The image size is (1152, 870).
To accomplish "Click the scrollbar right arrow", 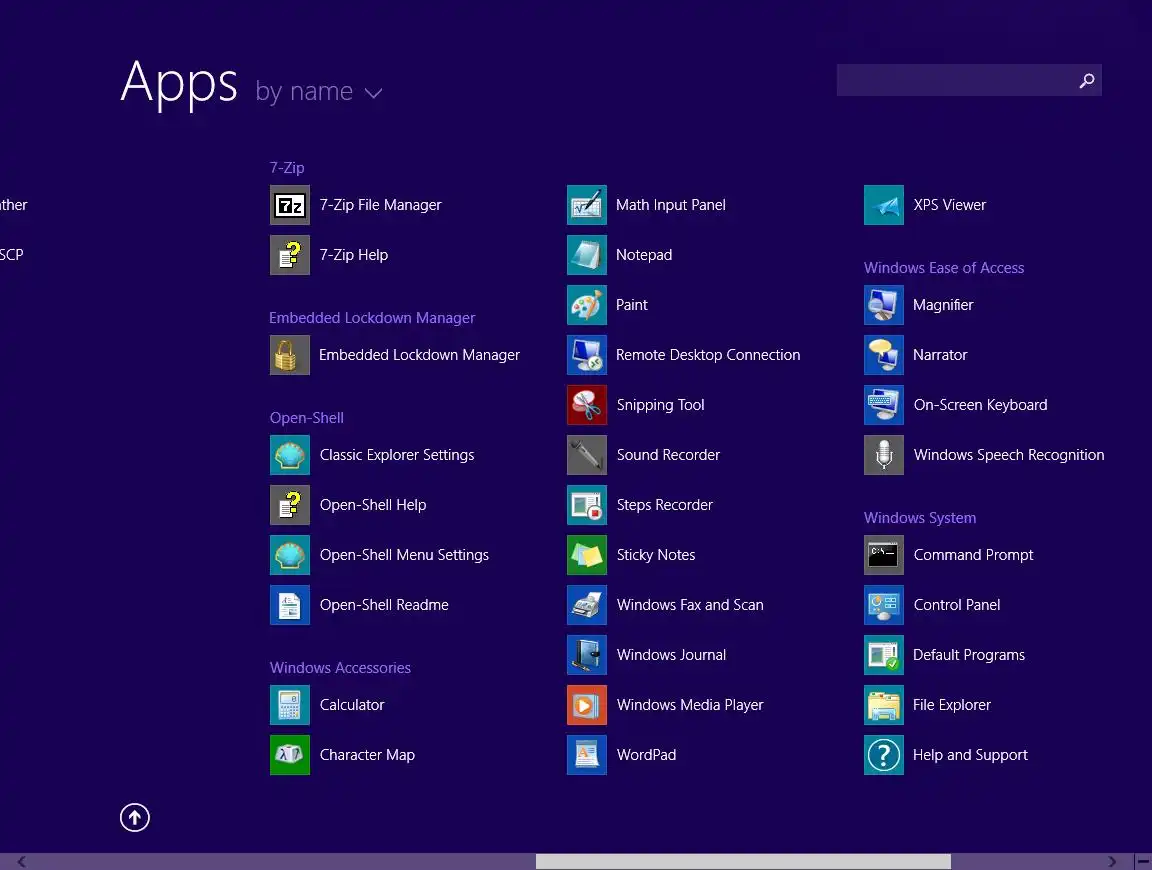I will click(1112, 861).
